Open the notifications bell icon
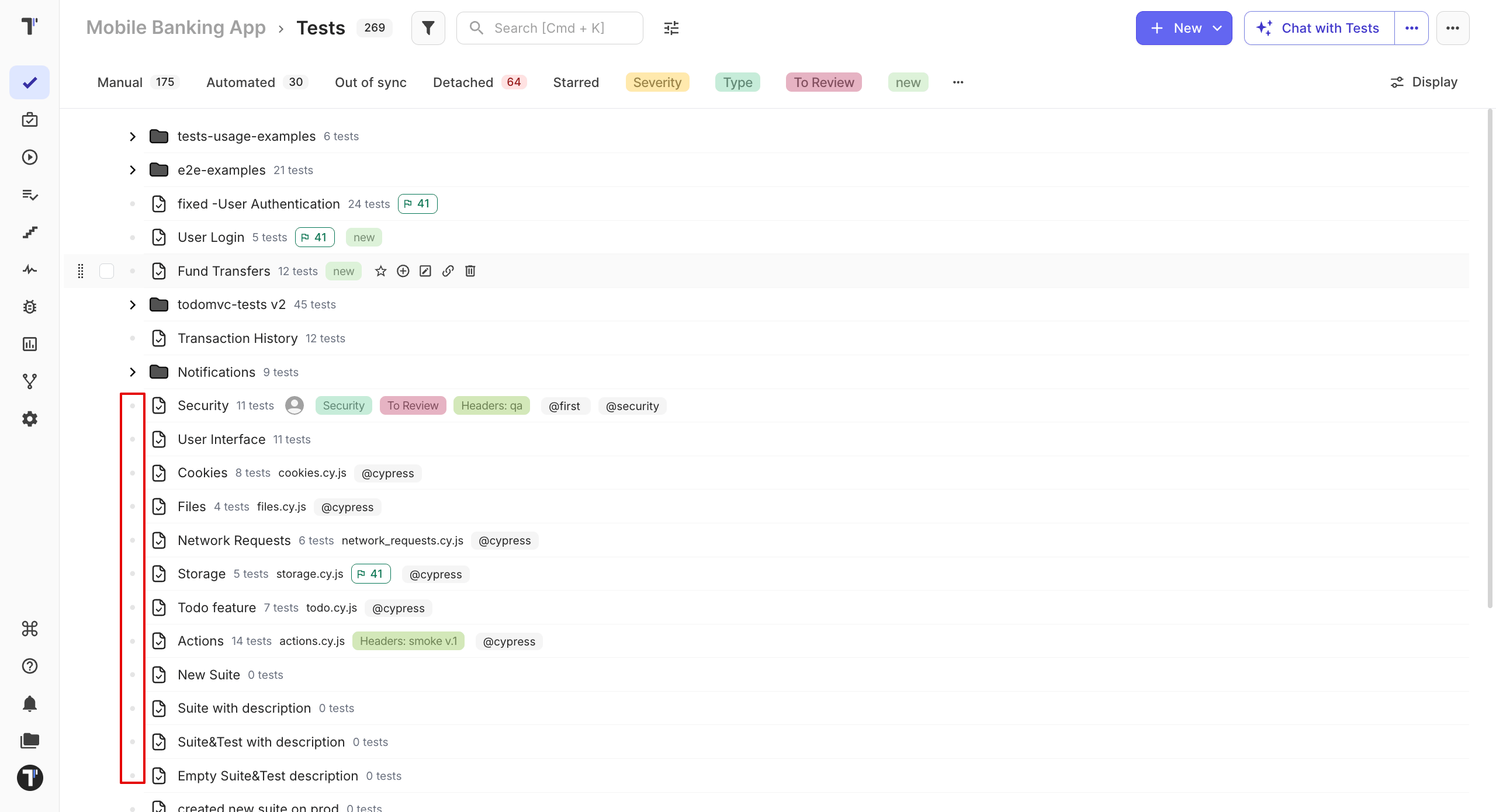This screenshot has height=812, width=1496. [x=30, y=703]
